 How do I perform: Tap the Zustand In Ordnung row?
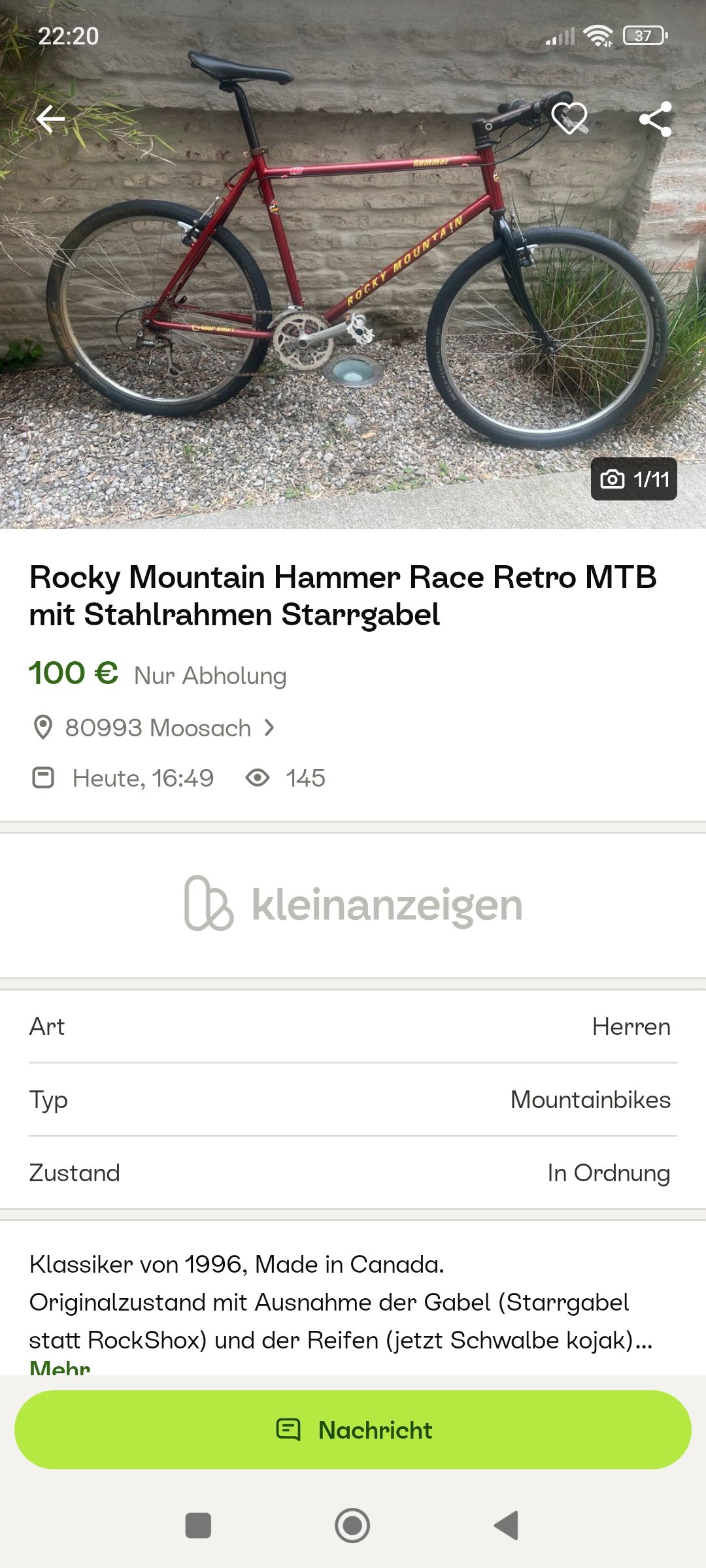tap(353, 1173)
